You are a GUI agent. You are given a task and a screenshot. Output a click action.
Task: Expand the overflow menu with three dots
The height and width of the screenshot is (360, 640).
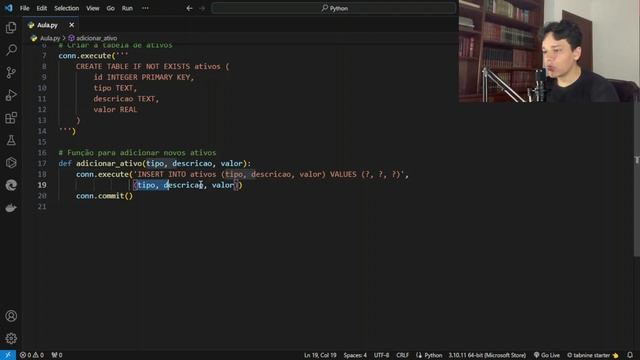(145, 8)
